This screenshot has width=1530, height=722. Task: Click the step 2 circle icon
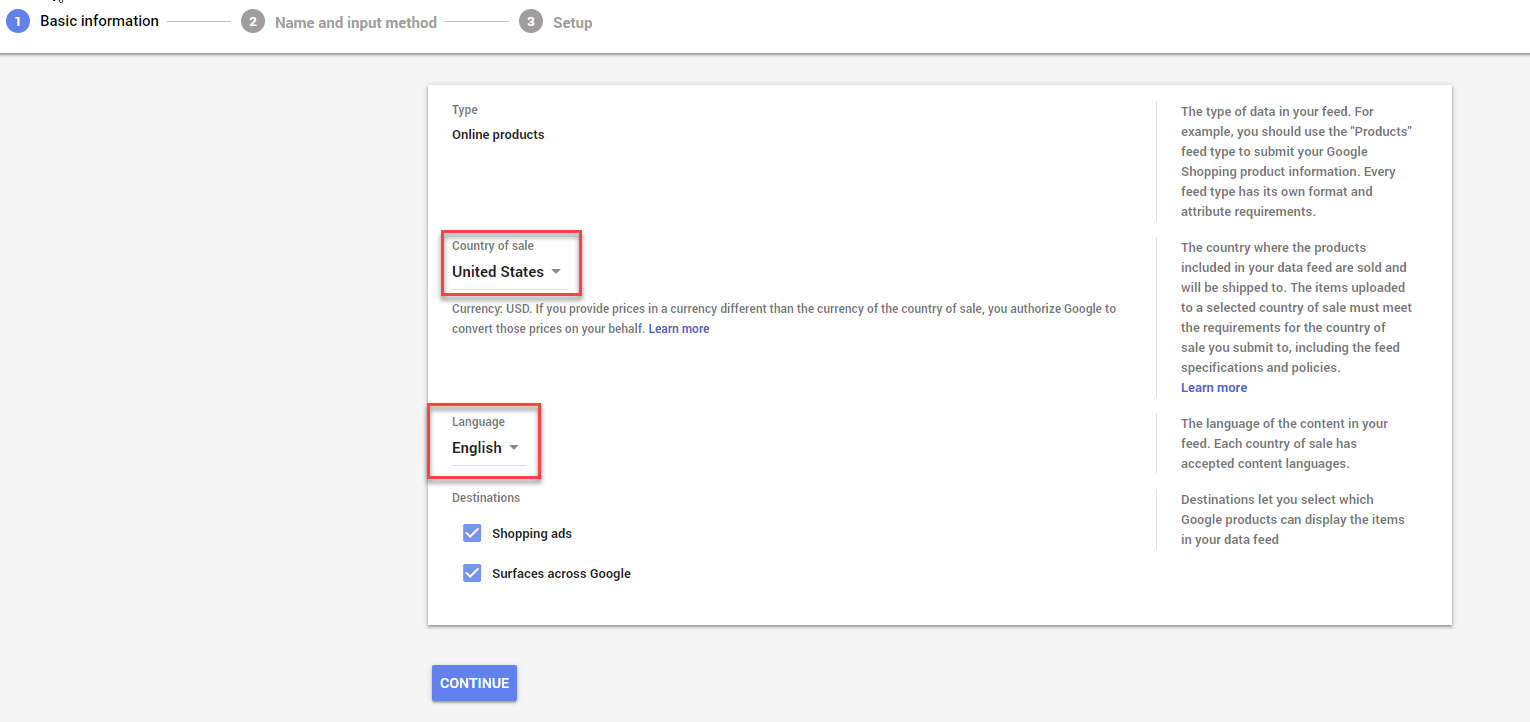click(x=252, y=22)
